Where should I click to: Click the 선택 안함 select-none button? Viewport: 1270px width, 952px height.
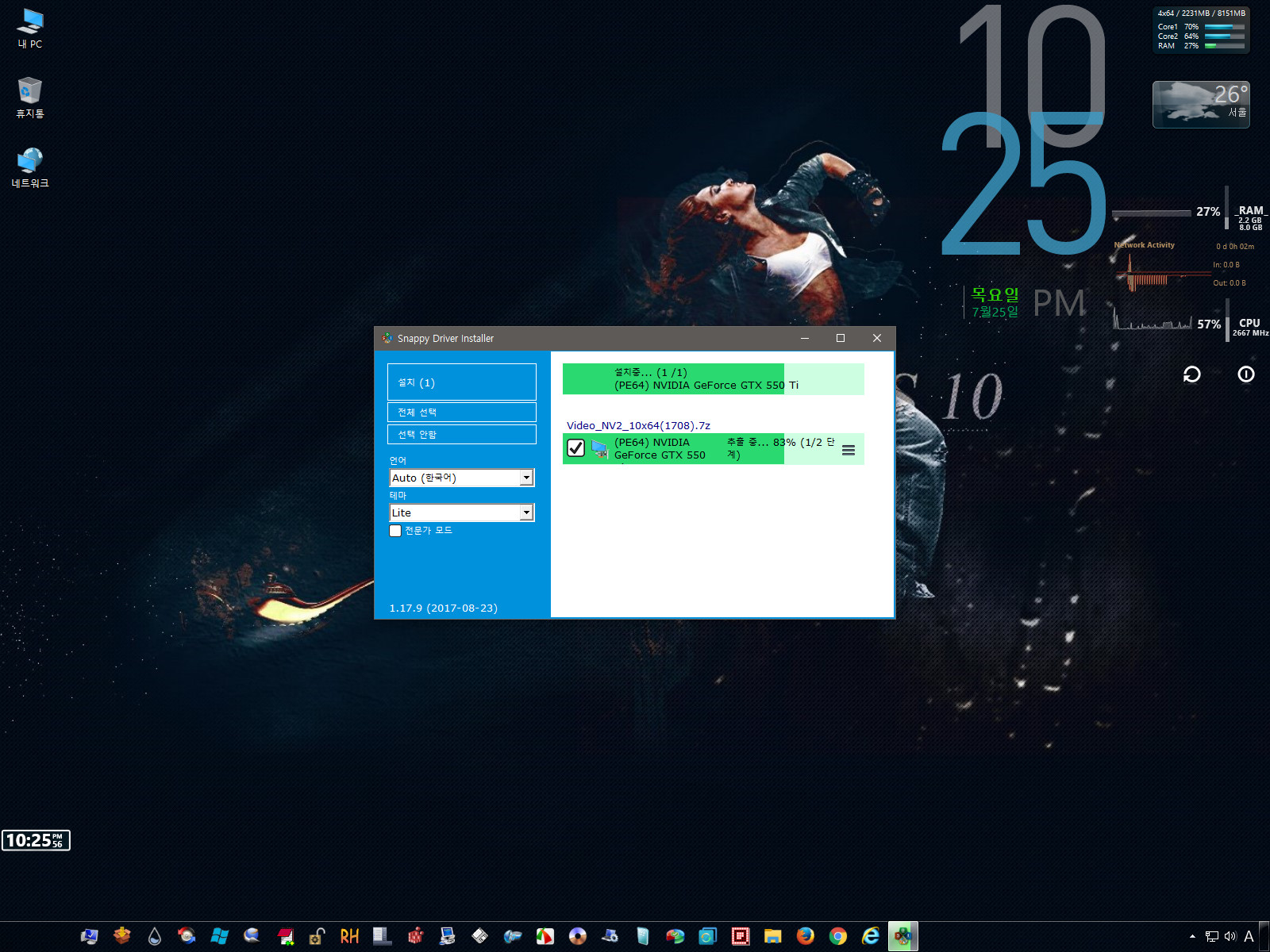coord(461,435)
